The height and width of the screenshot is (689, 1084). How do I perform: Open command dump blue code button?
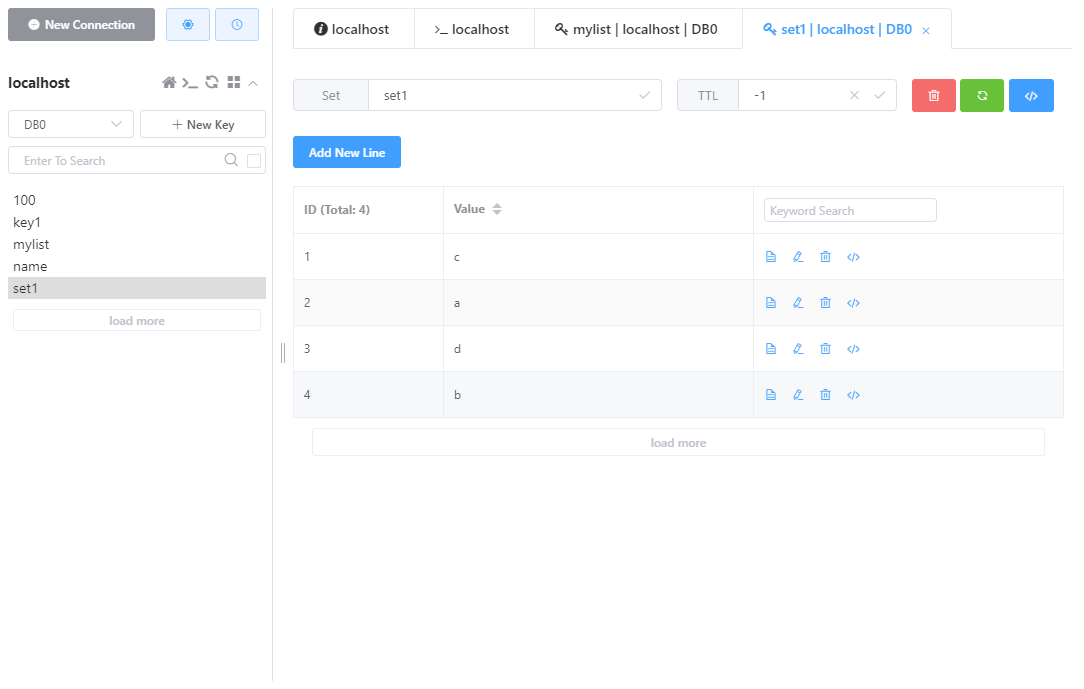pyautogui.click(x=1031, y=95)
